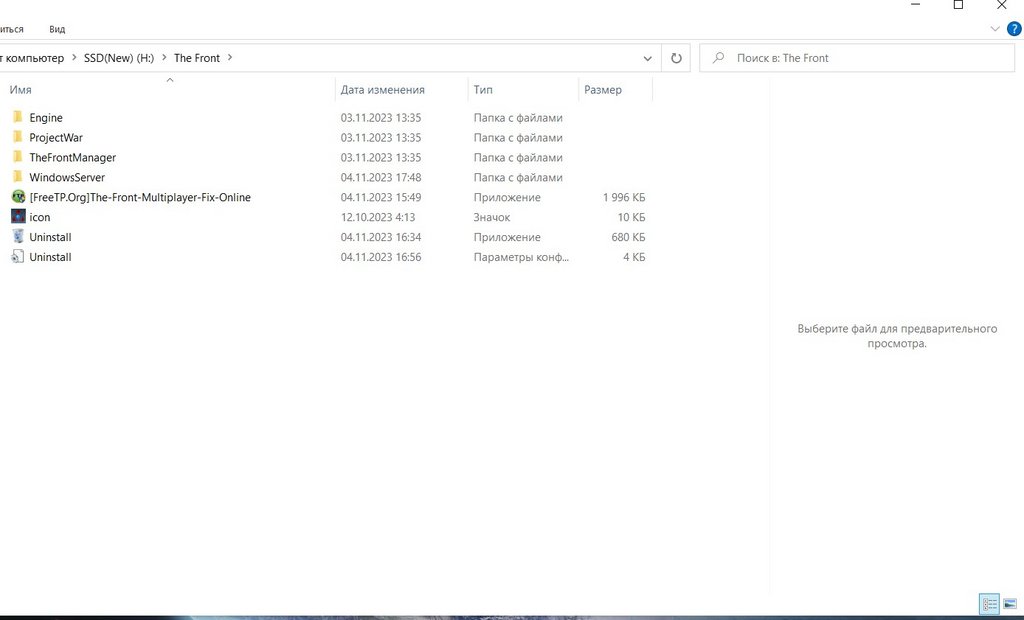The height and width of the screenshot is (620, 1024).
Task: Click the Uninstall config settings file icon
Action: tap(18, 257)
